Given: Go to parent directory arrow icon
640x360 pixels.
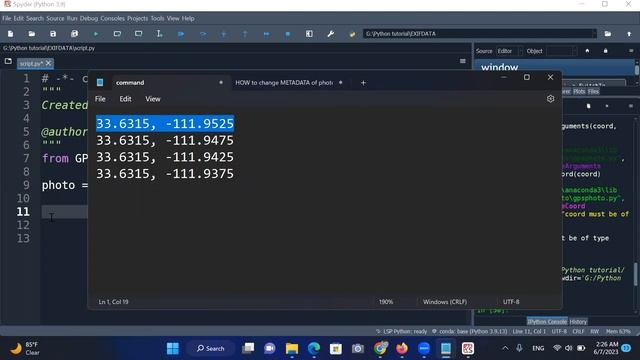Looking at the screenshot, I should (x=629, y=34).
